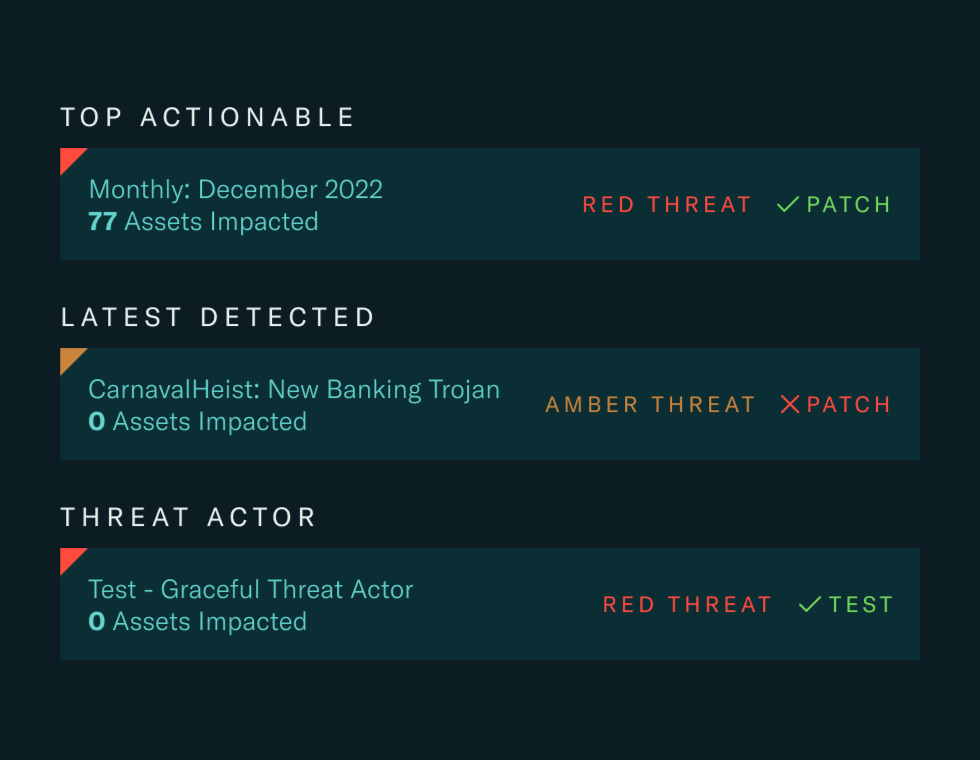The width and height of the screenshot is (980, 760).
Task: Select the AMBER THREAT severity indicator
Action: point(650,405)
